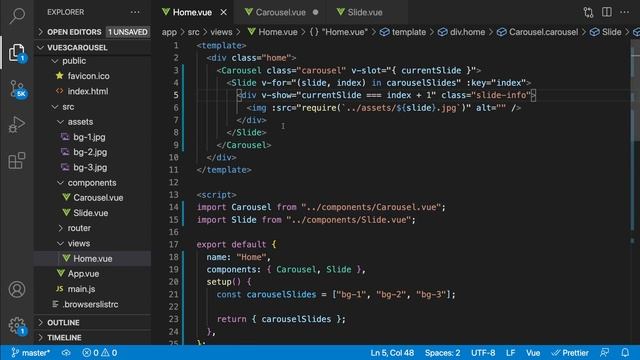Viewport: 640px width, 360px height.
Task: Open Source Control view icon
Action: click(17, 89)
